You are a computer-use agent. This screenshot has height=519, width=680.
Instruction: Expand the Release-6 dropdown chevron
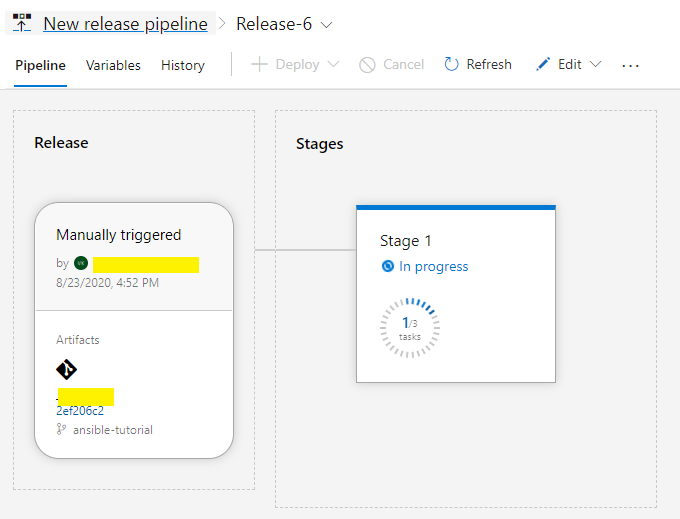tap(326, 24)
